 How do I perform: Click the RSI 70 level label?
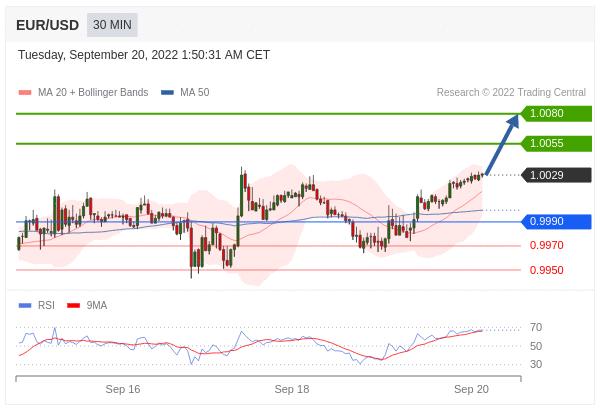536,327
